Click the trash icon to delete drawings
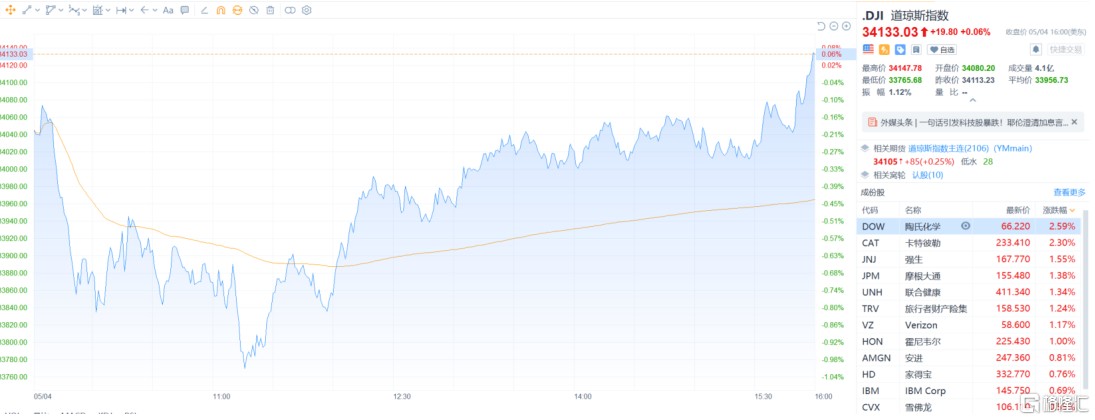This screenshot has height=420, width=1095. [271, 10]
